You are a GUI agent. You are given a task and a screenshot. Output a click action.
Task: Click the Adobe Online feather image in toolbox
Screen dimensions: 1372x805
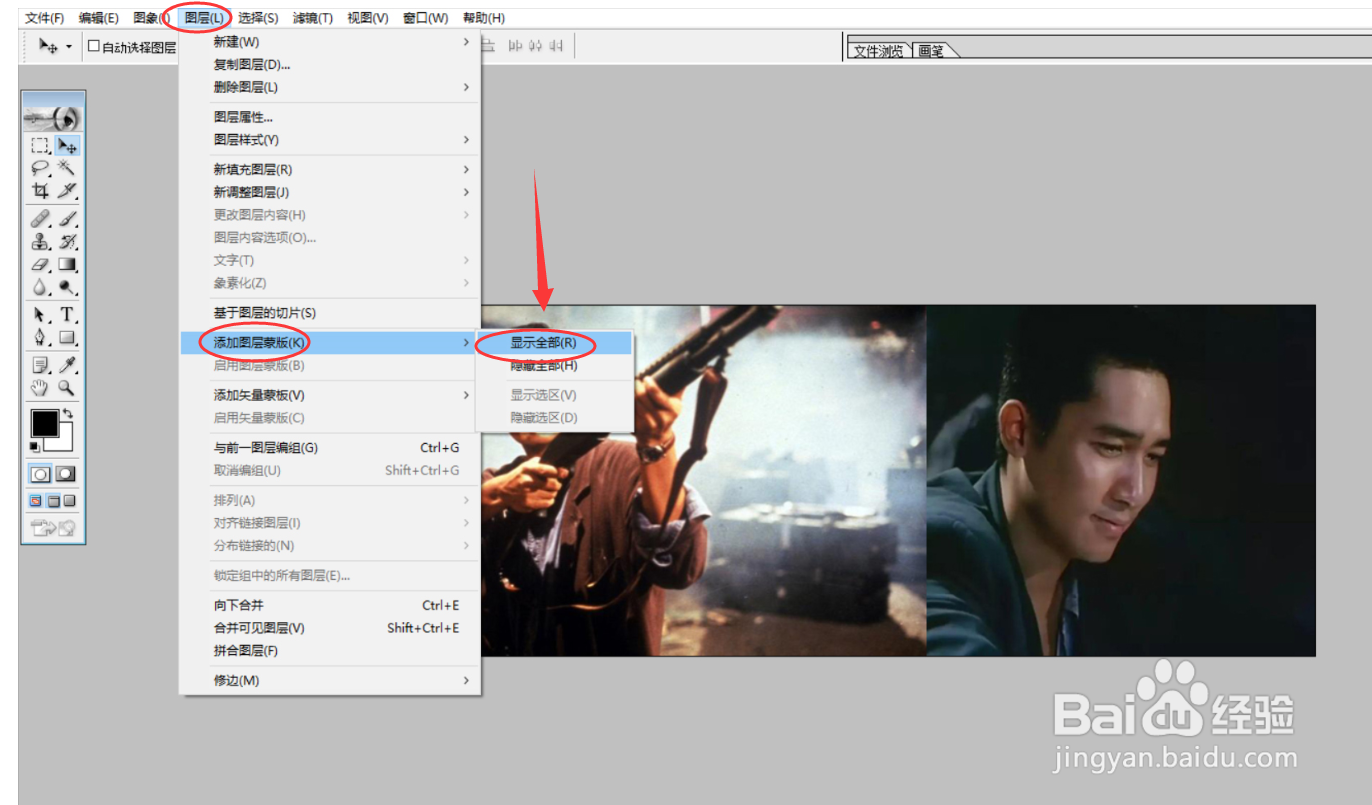tap(53, 117)
